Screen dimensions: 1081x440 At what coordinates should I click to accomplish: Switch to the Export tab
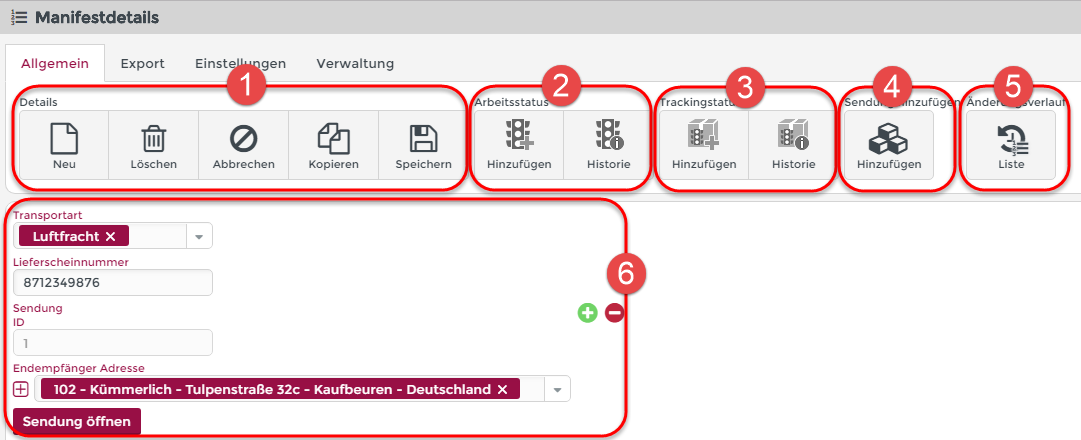[142, 63]
